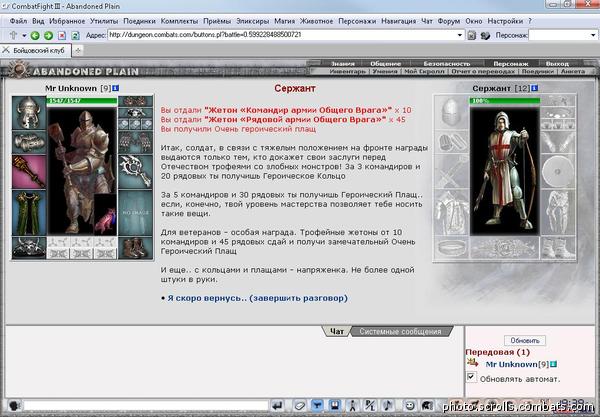Toggle the Обновлять автомат. checkbox
The width and height of the screenshot is (600, 417).
(x=471, y=377)
